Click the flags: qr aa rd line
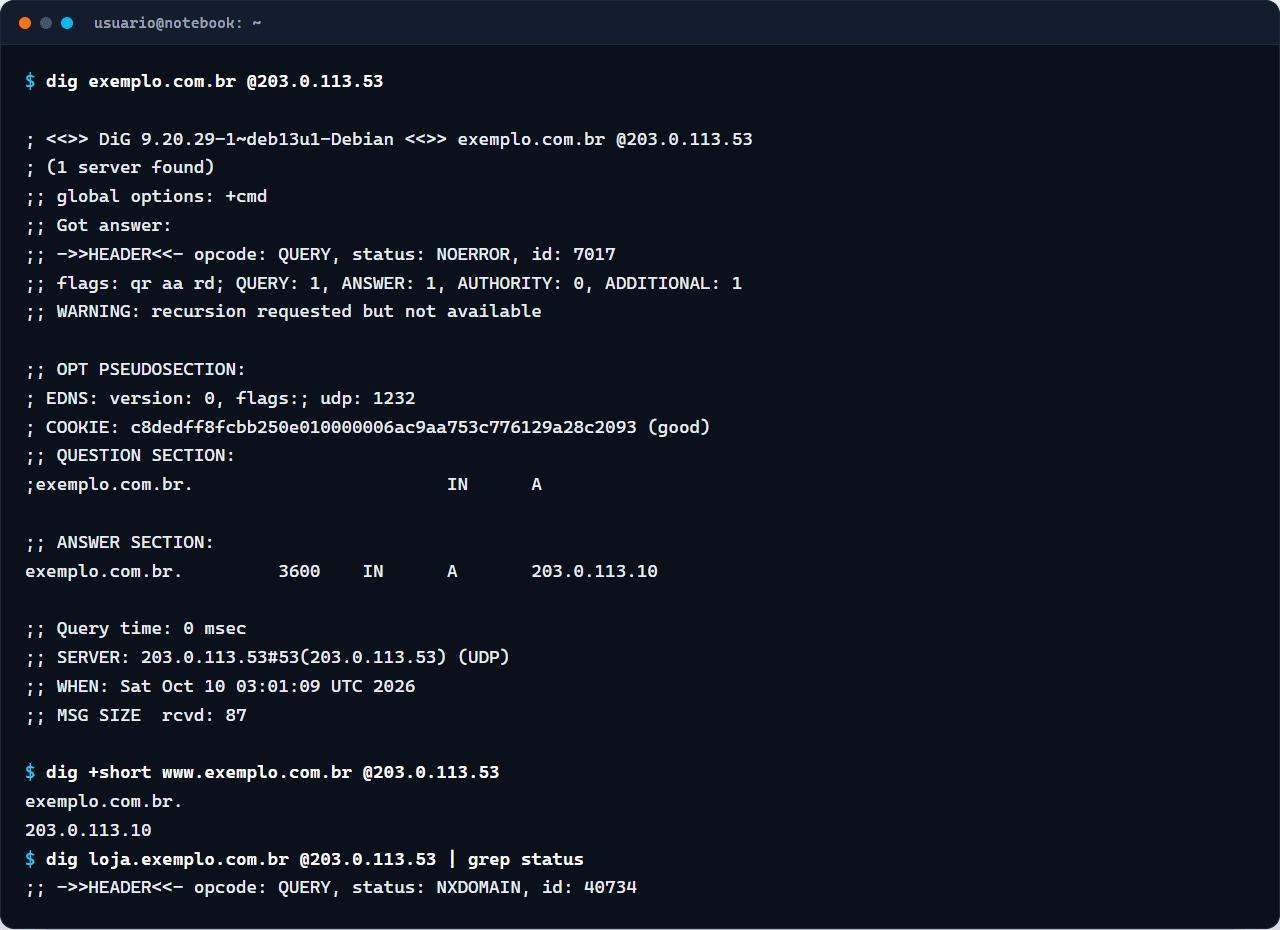1280x930 pixels. coord(384,283)
